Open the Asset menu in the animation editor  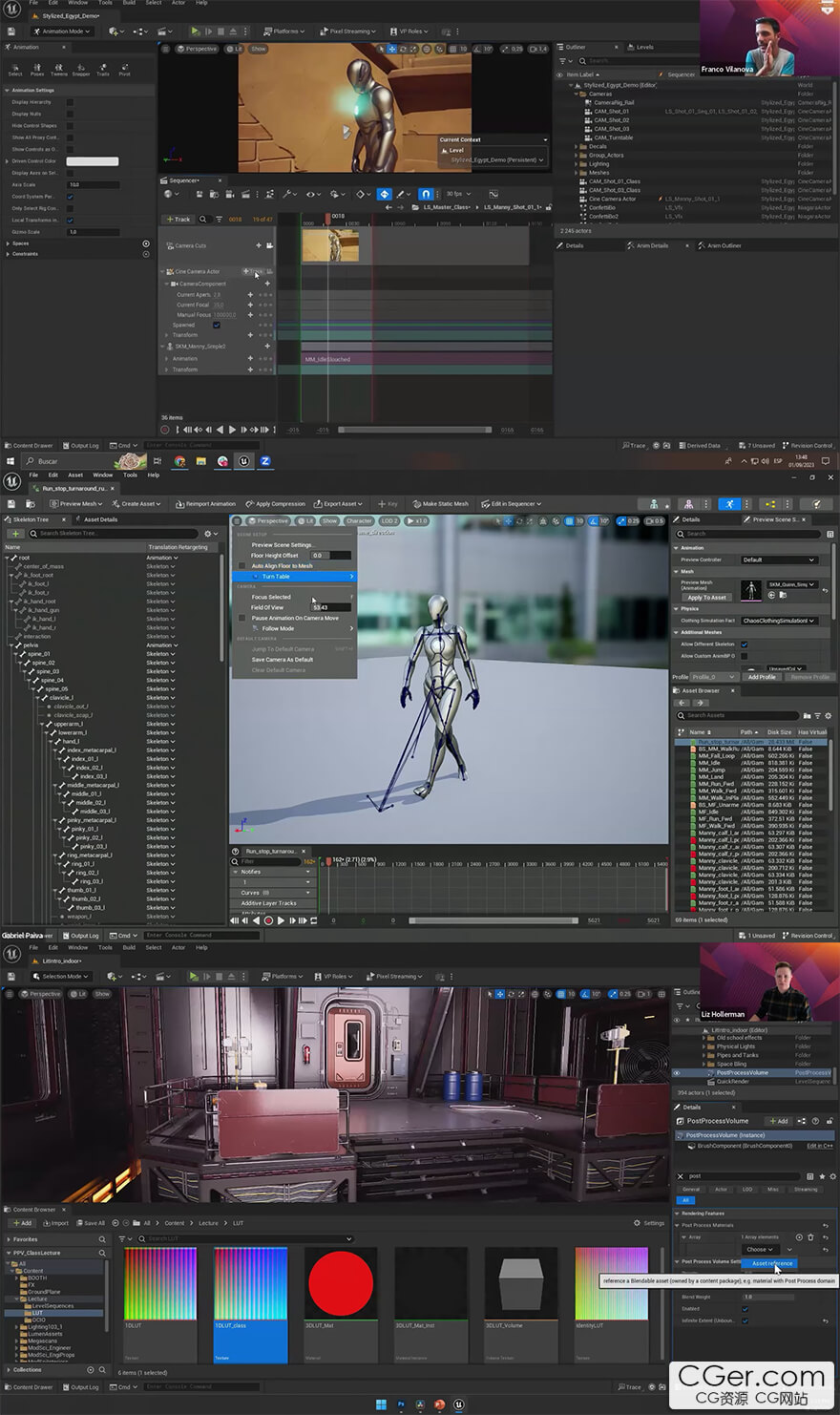(75, 475)
